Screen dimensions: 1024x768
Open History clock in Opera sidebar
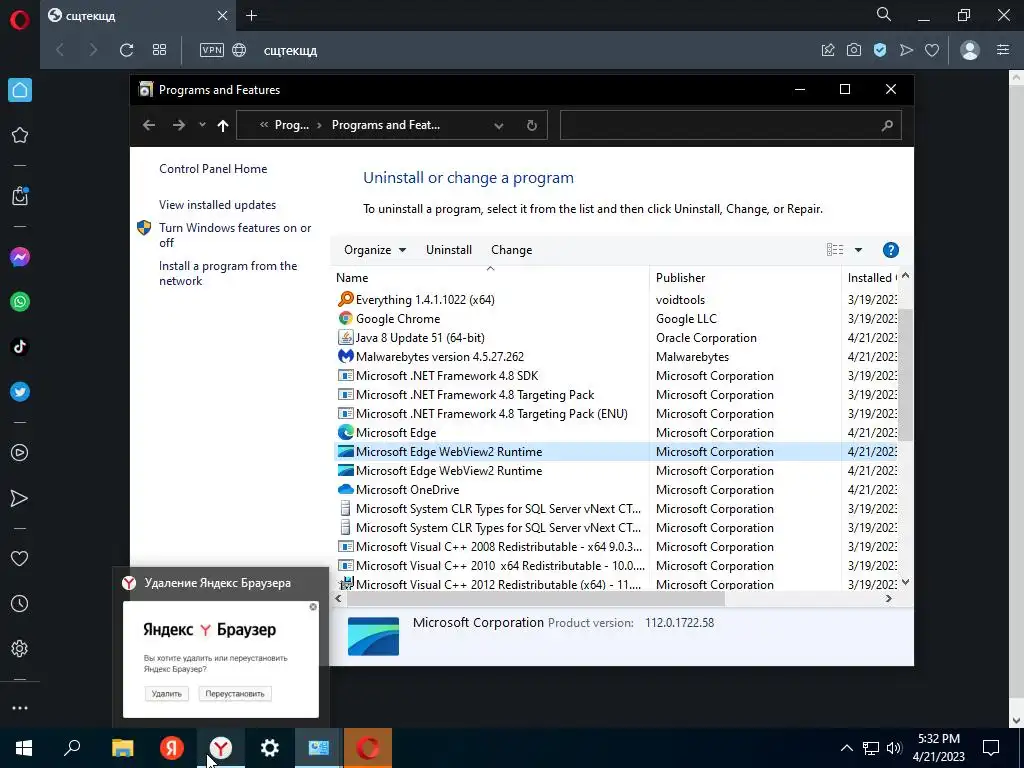pos(20,603)
